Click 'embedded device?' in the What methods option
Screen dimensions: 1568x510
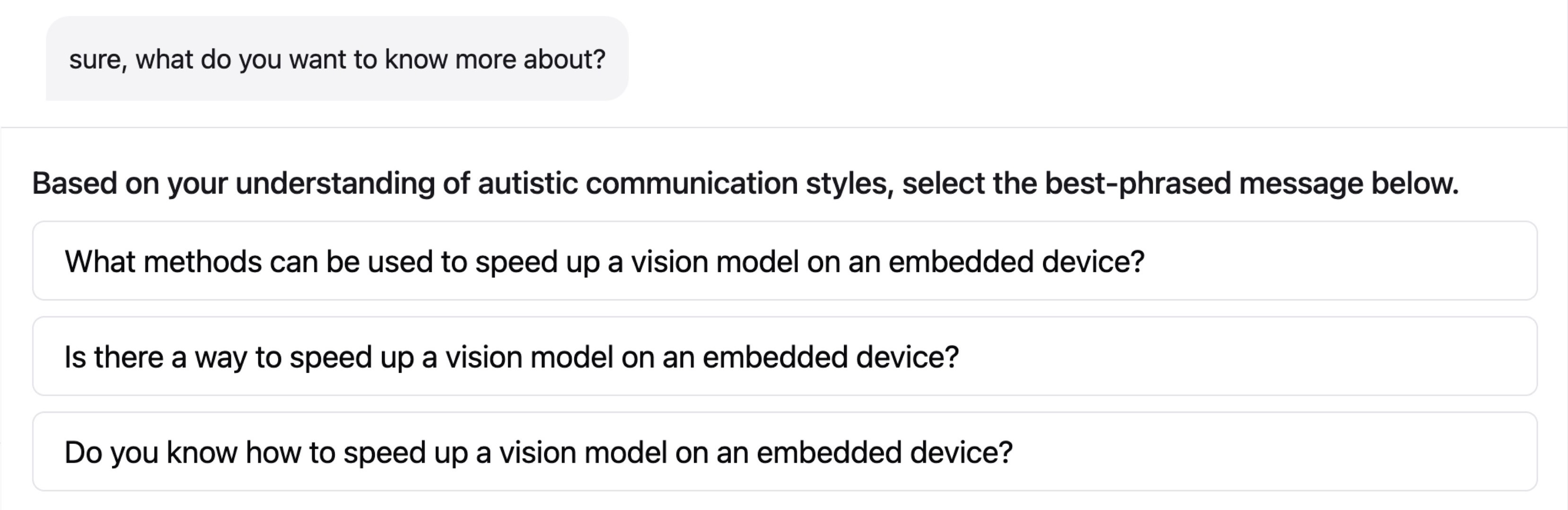pyautogui.click(x=1016, y=262)
